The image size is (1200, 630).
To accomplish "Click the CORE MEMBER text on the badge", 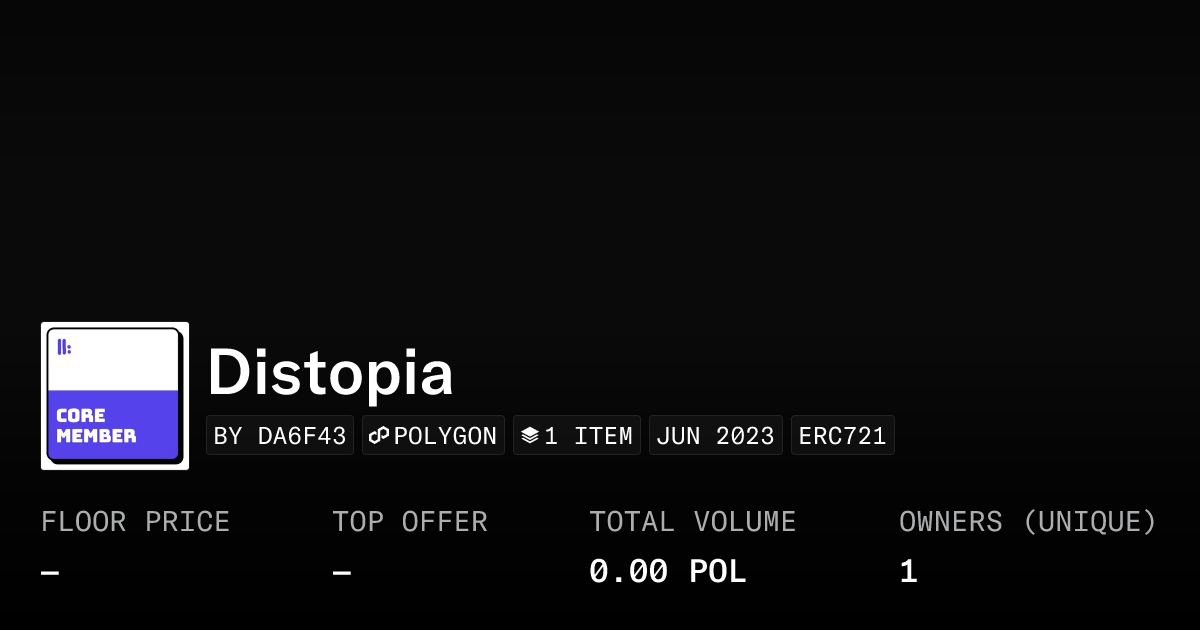I will 96,426.
